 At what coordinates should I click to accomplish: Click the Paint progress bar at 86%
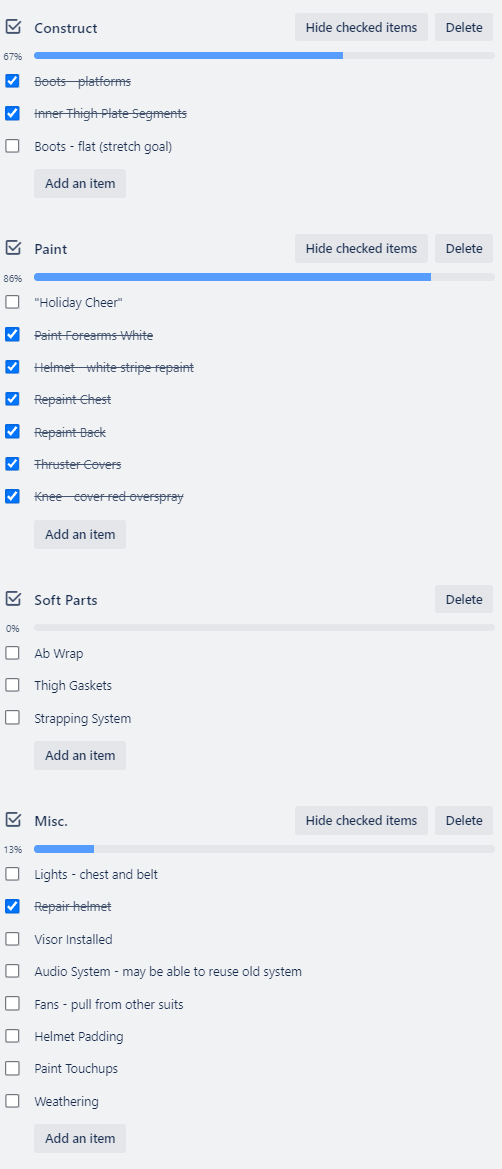264,277
